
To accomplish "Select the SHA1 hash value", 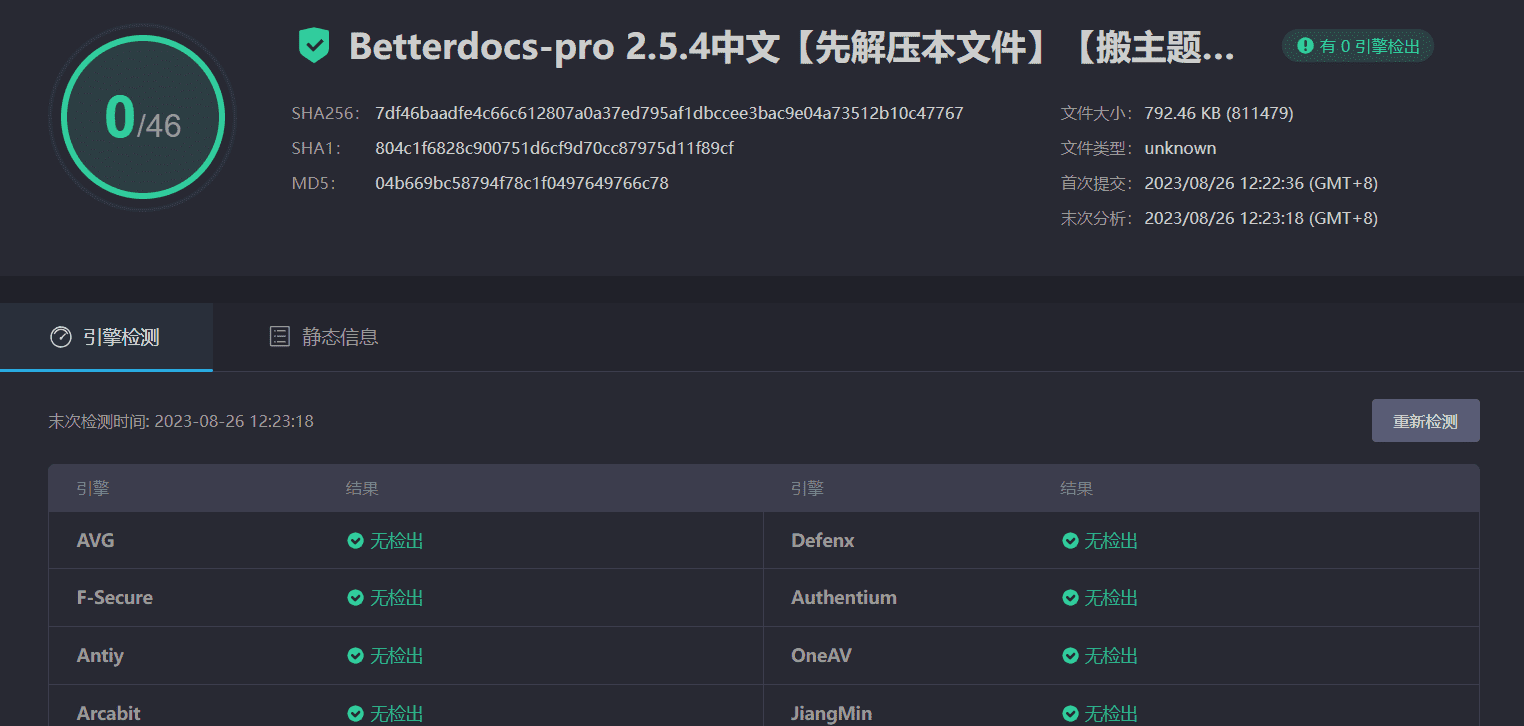I will (x=554, y=148).
